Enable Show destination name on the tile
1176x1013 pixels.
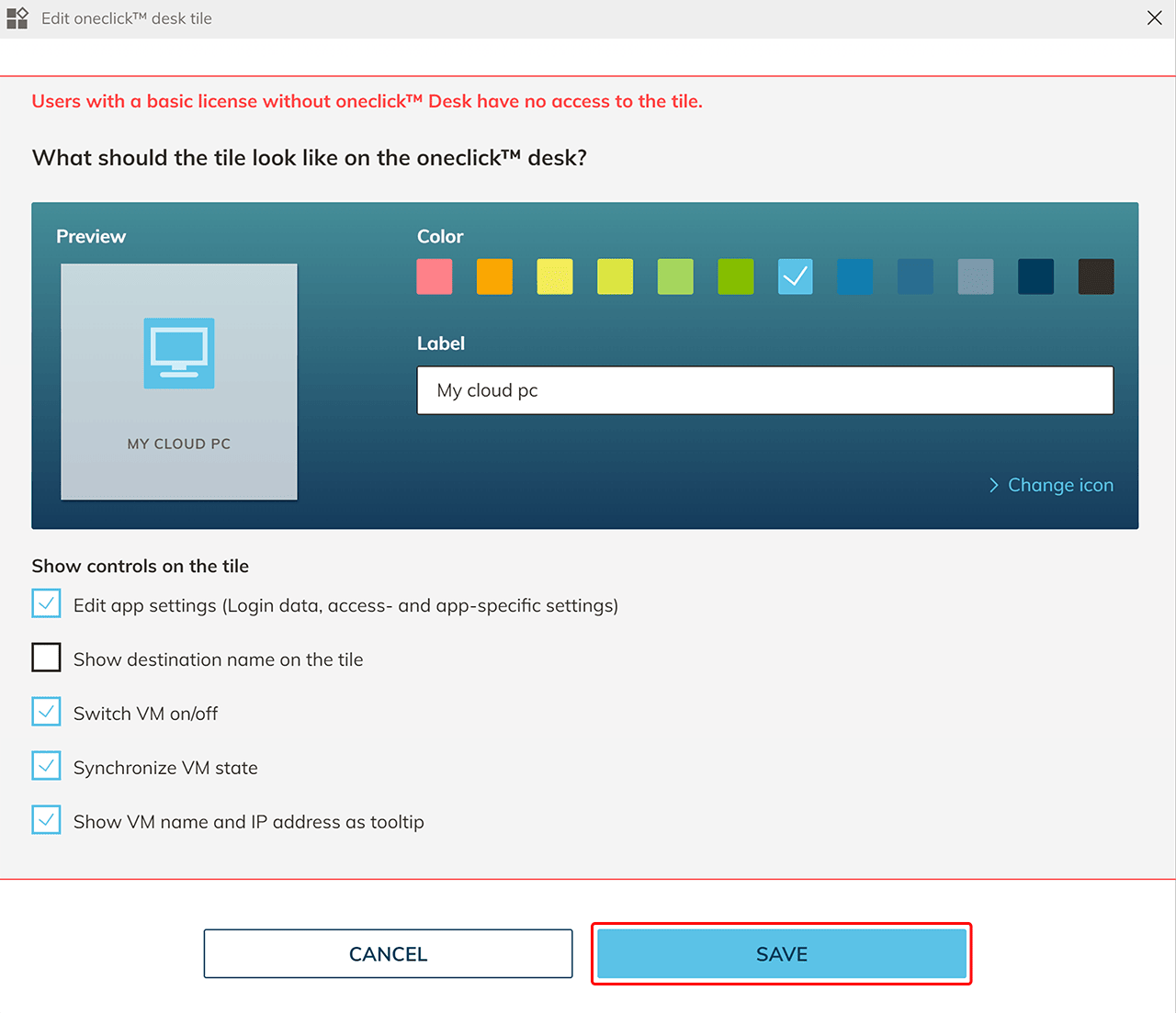click(x=47, y=658)
